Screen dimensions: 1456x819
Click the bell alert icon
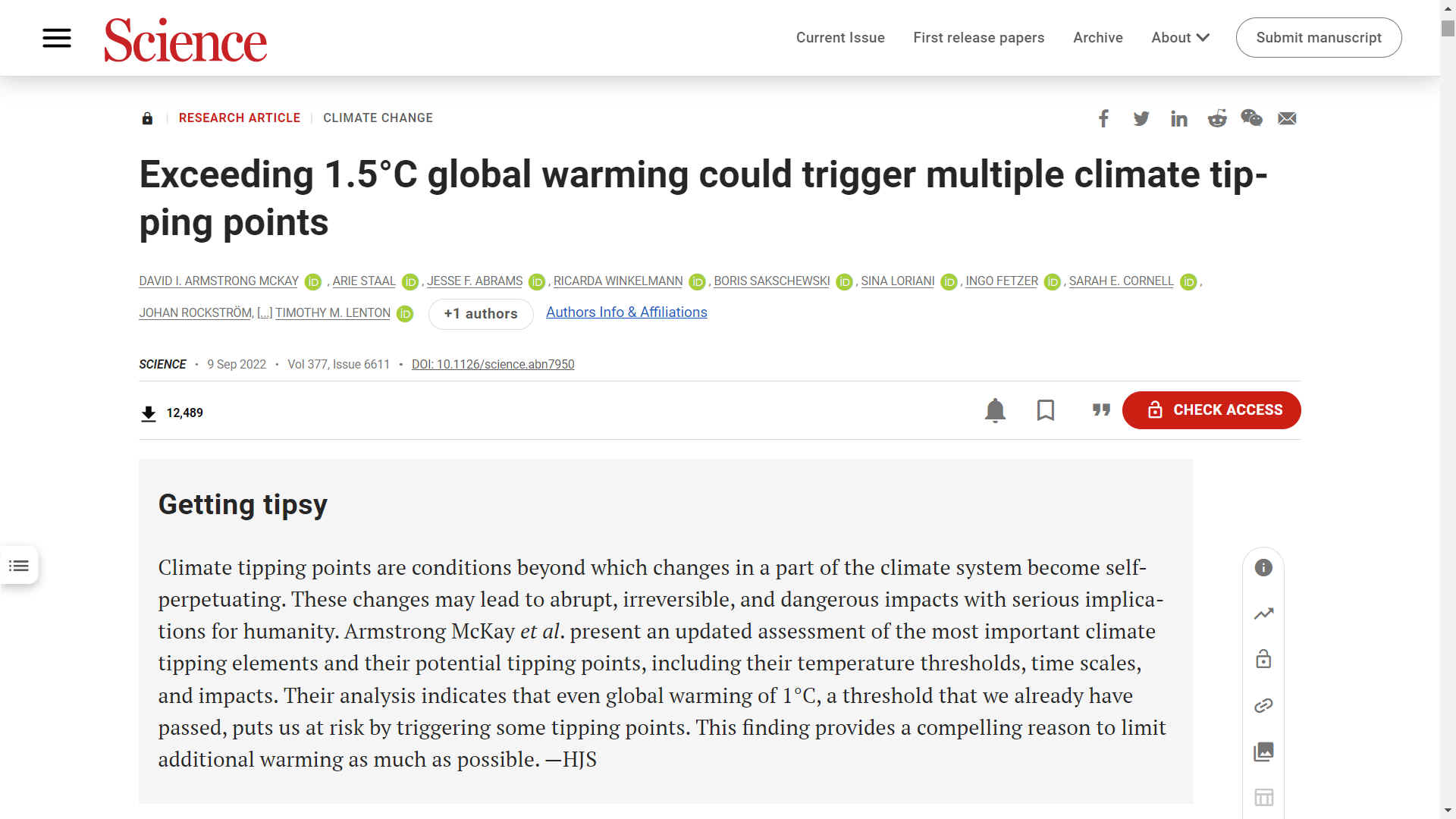pyautogui.click(x=995, y=410)
